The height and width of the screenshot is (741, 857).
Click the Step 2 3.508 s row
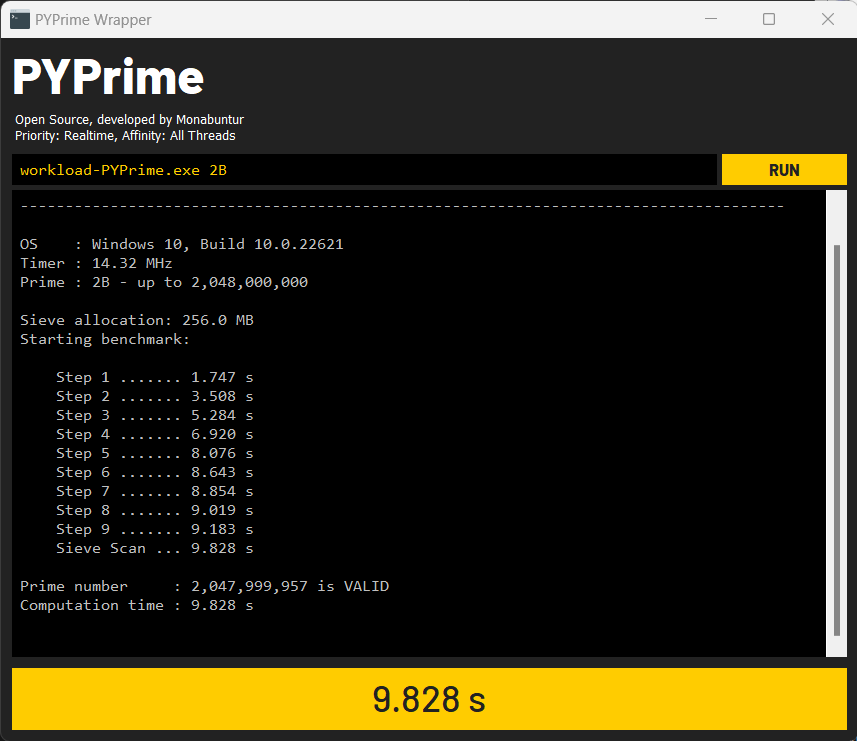(x=155, y=396)
